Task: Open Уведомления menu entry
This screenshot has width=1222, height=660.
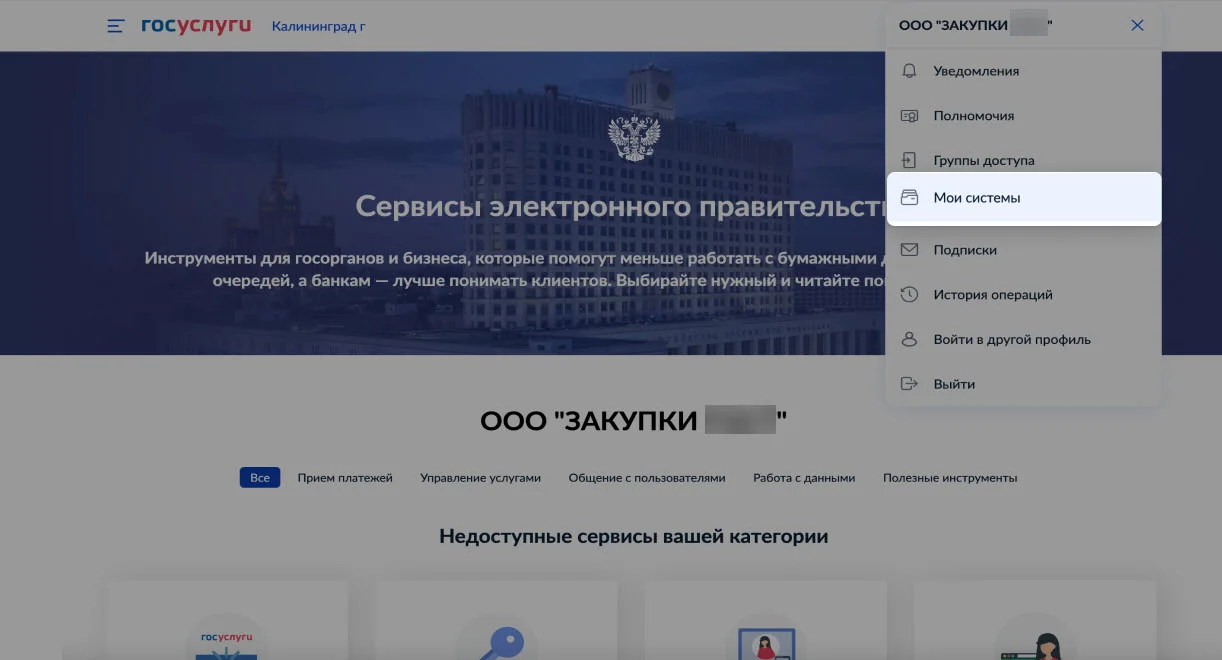Action: pyautogui.click(x=1023, y=71)
